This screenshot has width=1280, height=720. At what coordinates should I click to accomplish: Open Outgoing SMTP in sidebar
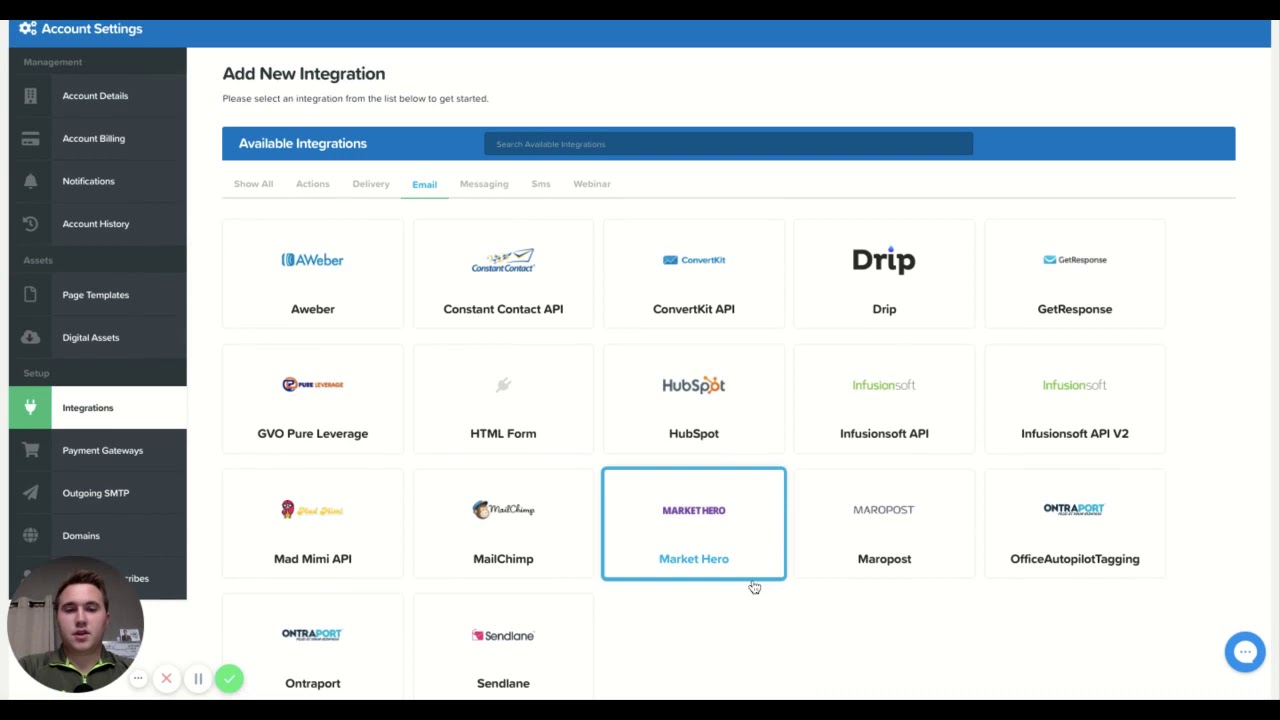pos(97,493)
